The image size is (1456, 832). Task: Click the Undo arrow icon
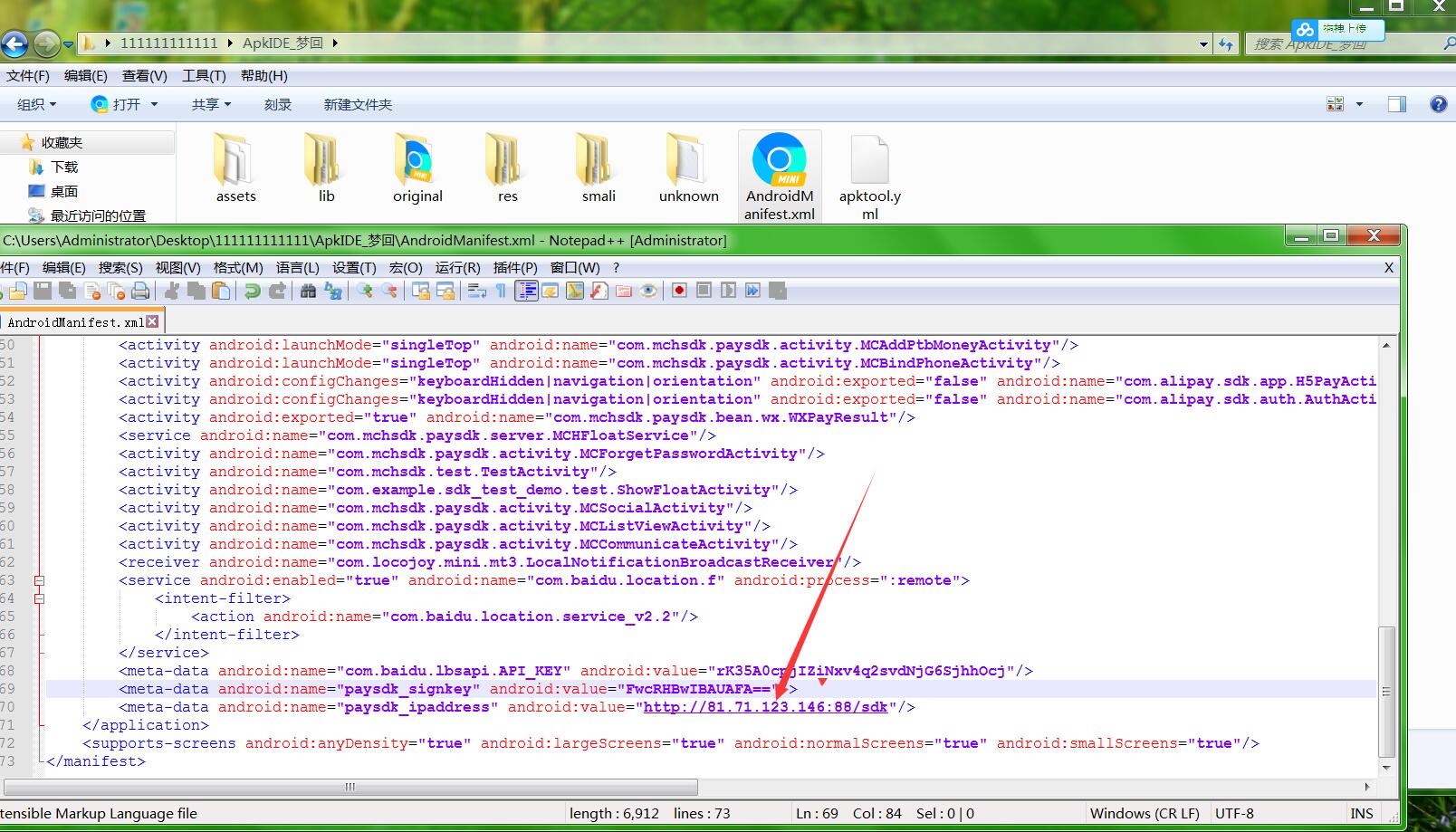point(253,291)
